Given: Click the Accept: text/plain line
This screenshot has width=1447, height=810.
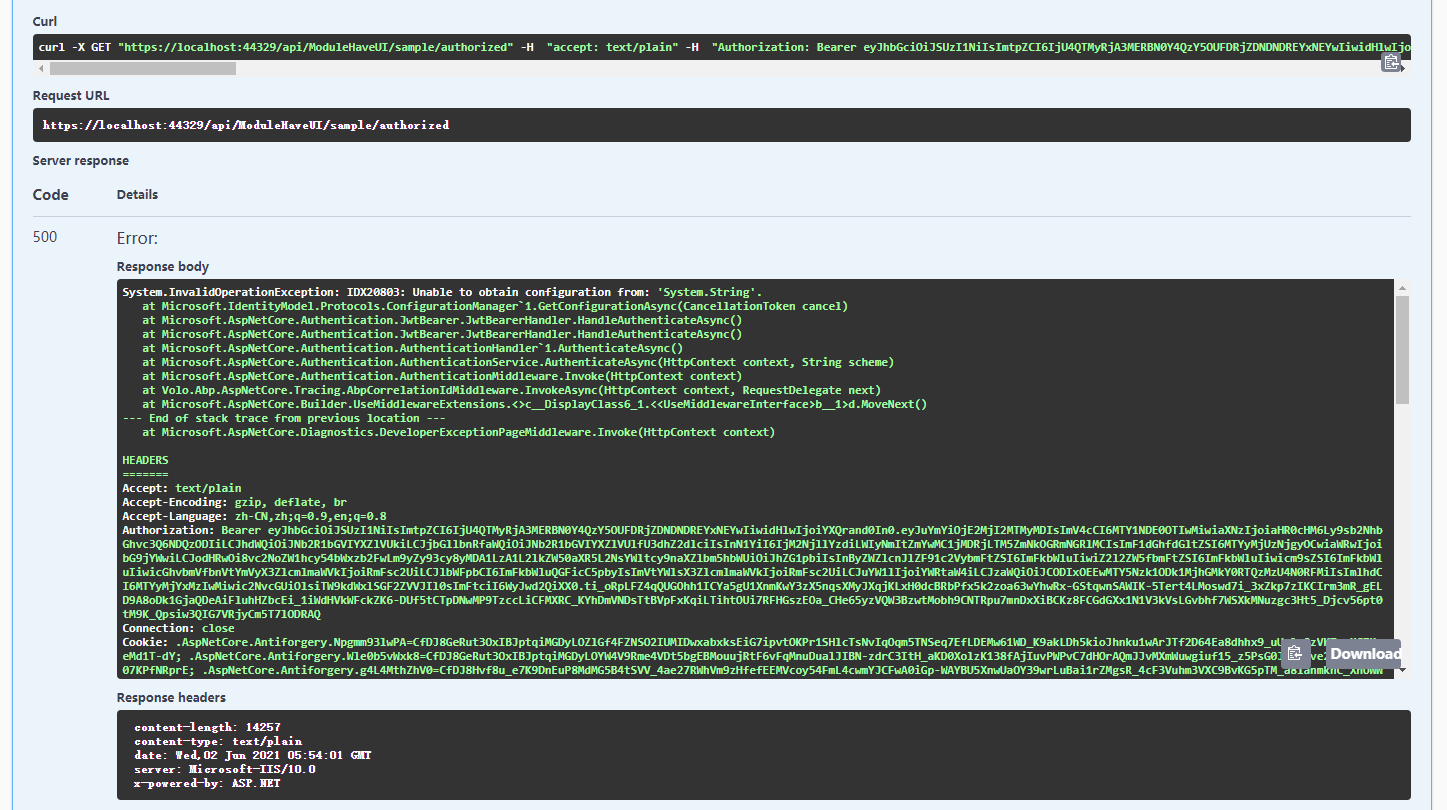Looking at the screenshot, I should coord(180,488).
